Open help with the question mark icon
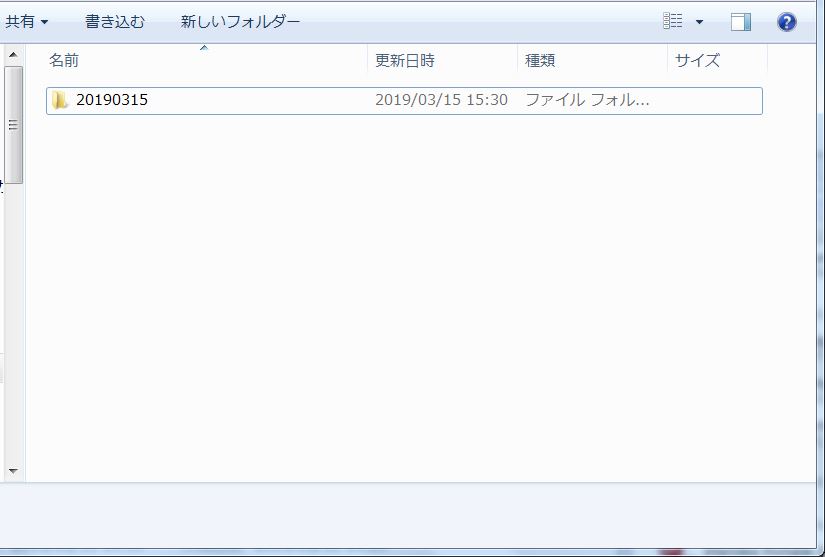 click(x=787, y=22)
